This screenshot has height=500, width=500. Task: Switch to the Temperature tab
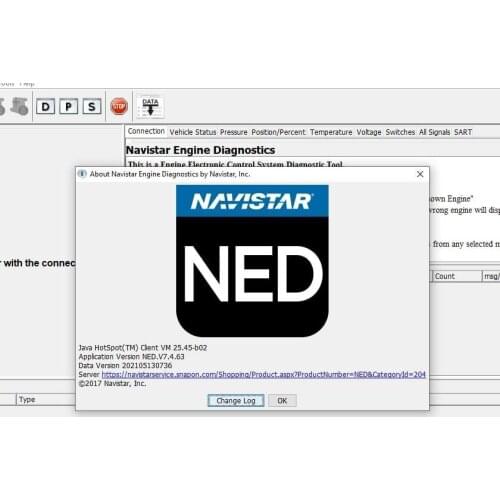331,132
